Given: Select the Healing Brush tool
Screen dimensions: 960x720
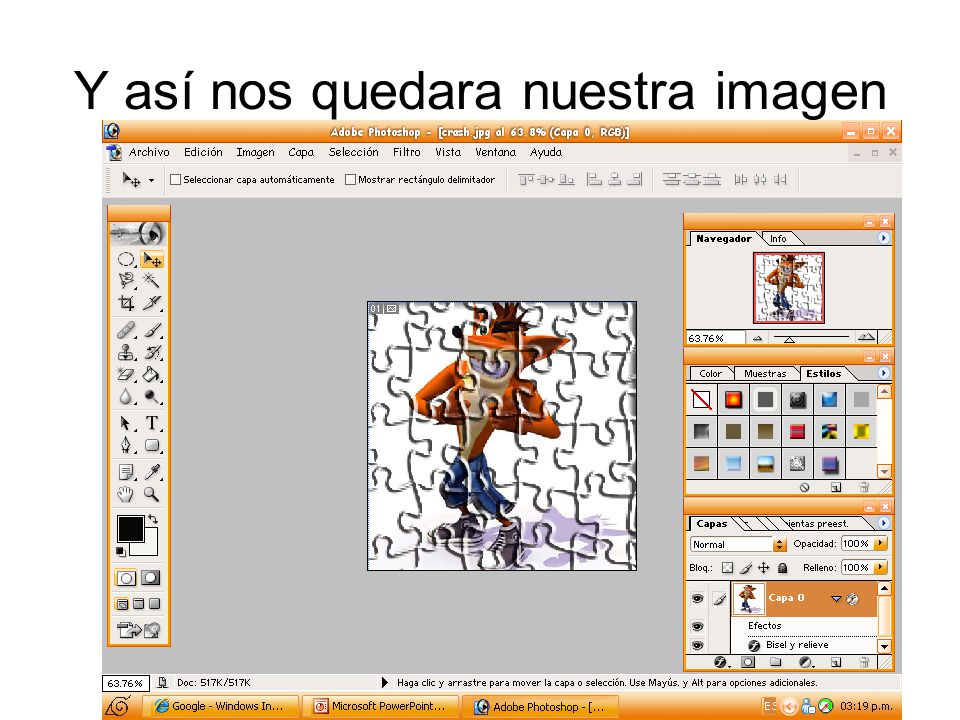Looking at the screenshot, I should pyautogui.click(x=126, y=331).
